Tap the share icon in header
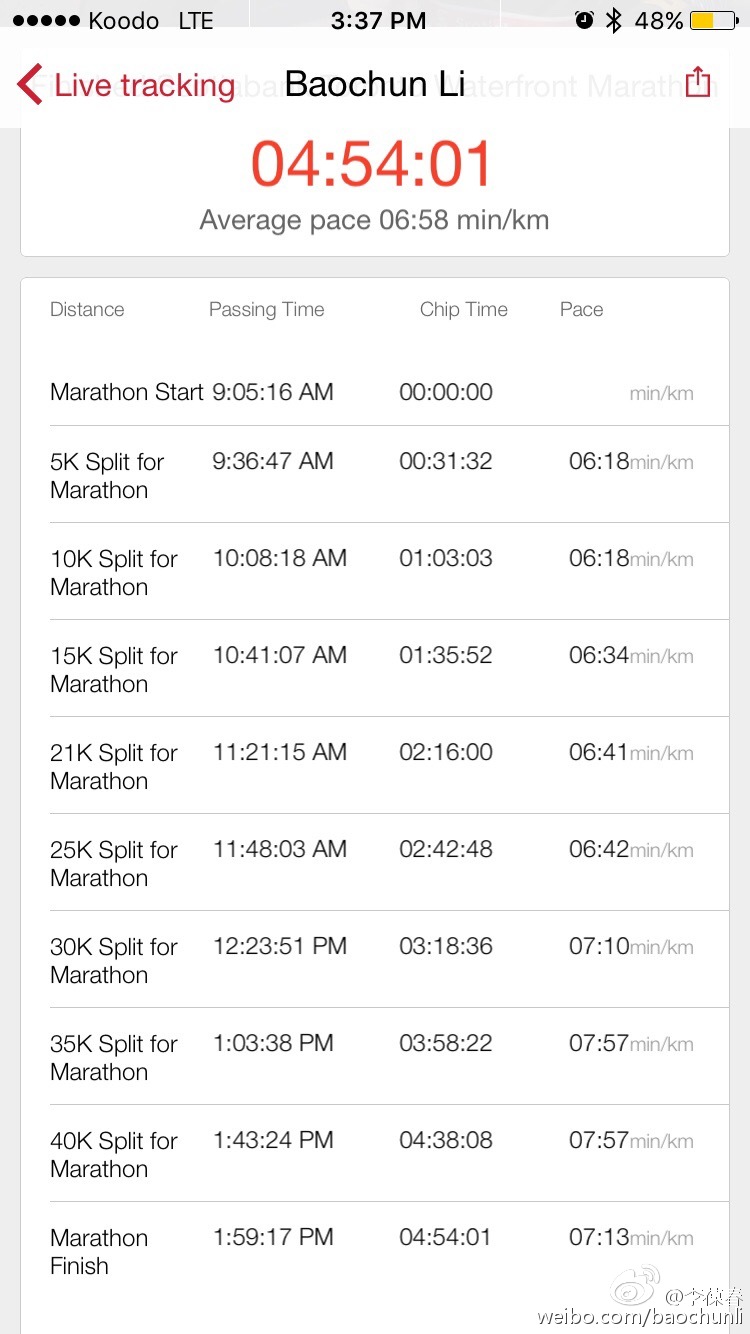 click(698, 83)
